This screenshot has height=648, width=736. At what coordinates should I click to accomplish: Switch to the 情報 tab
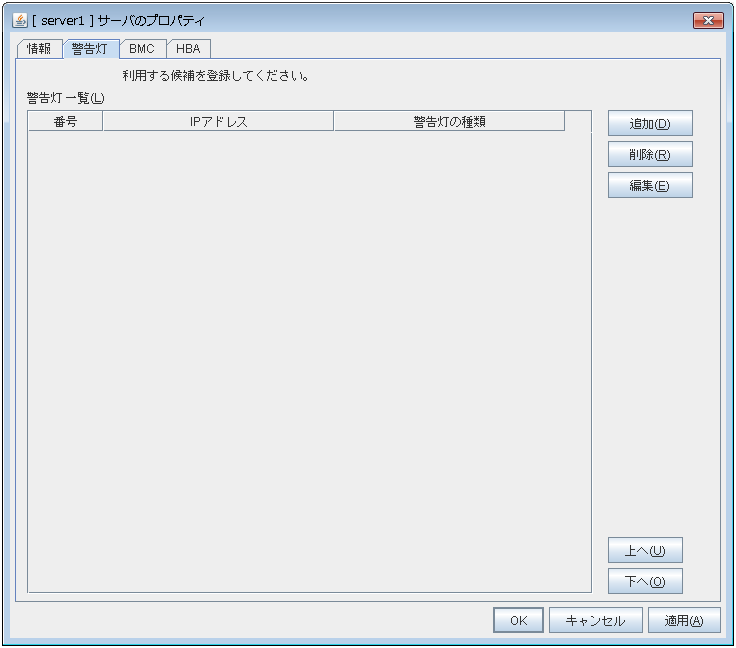point(39,49)
